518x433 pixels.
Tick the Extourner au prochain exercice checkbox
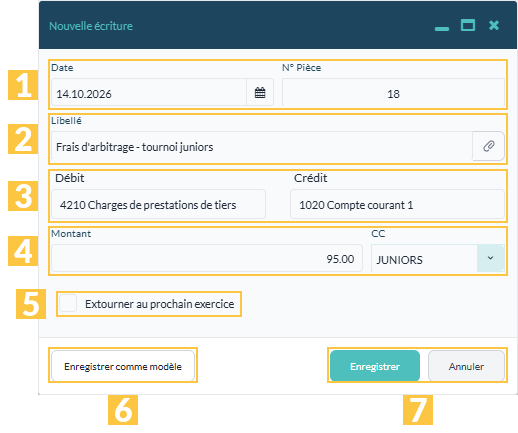(x=68, y=303)
